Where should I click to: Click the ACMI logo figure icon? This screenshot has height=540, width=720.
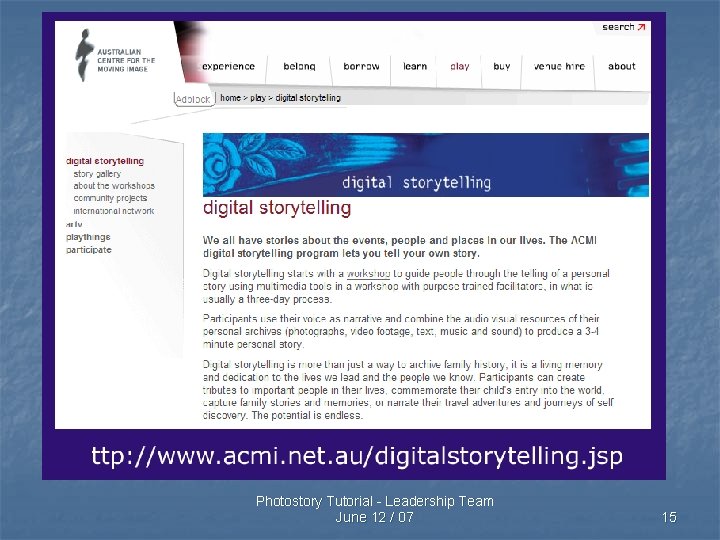pos(84,55)
